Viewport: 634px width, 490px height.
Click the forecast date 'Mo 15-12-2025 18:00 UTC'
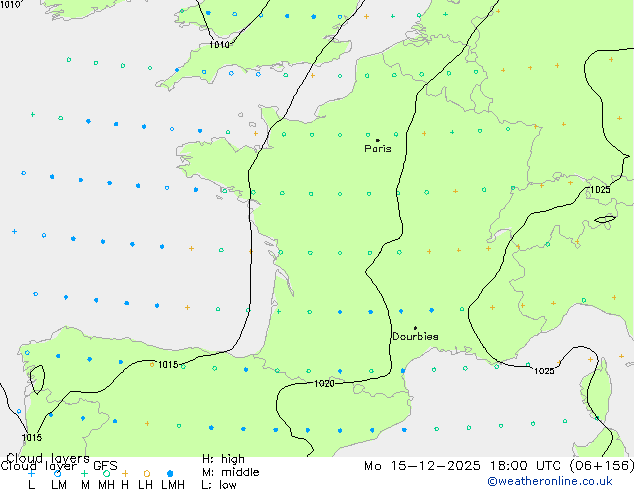(465, 466)
